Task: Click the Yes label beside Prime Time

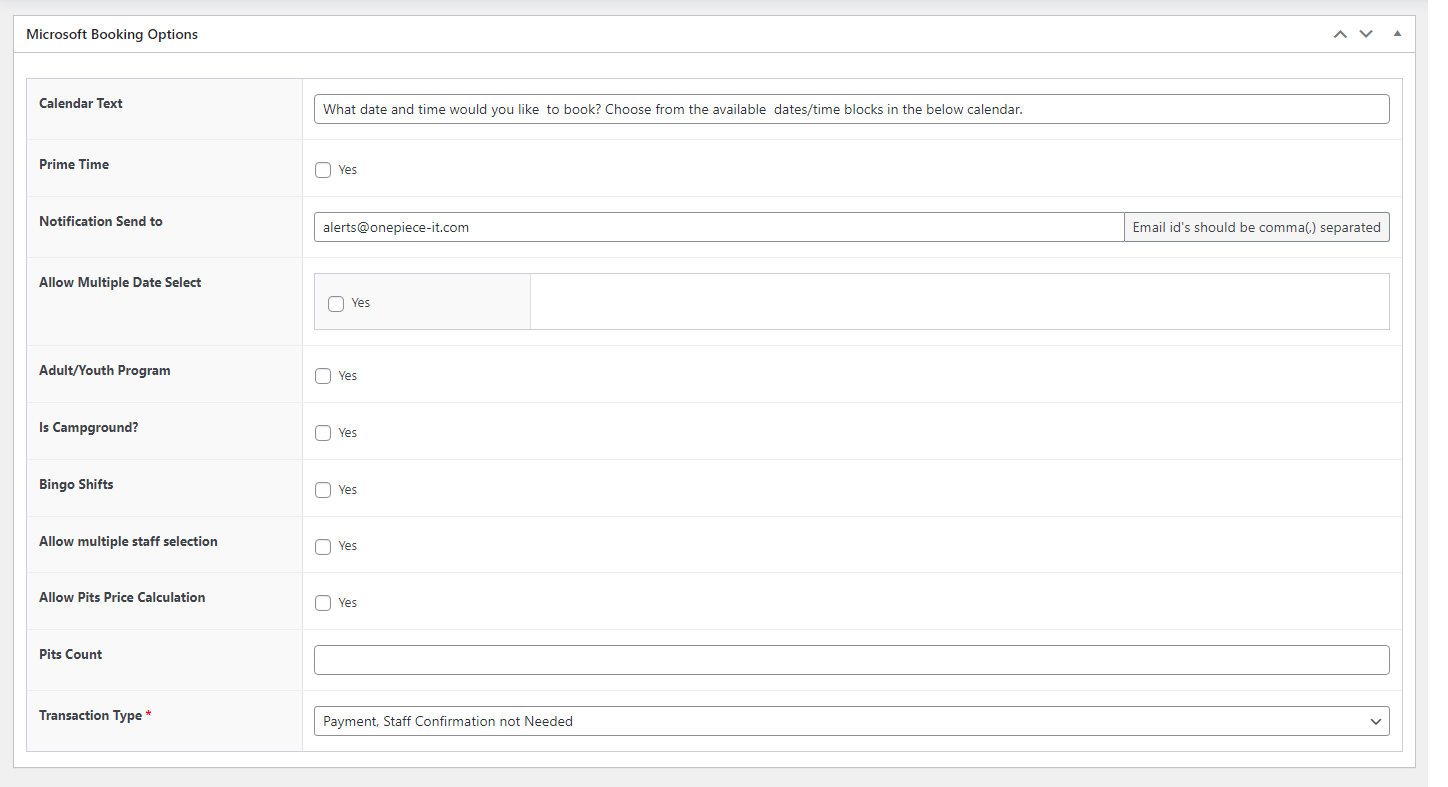Action: 347,170
